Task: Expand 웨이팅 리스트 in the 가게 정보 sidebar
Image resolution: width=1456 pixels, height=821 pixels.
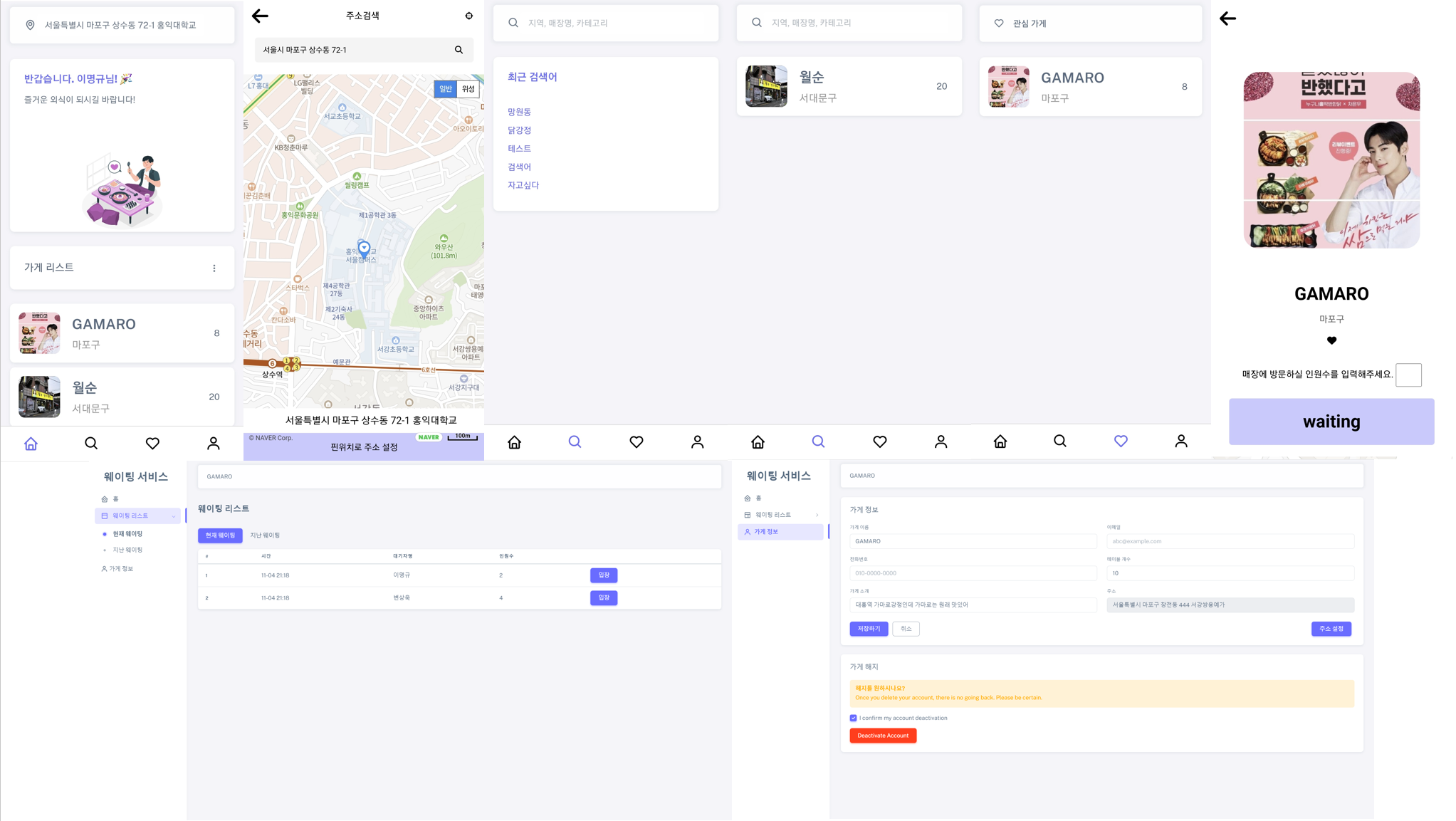Action: (x=819, y=514)
